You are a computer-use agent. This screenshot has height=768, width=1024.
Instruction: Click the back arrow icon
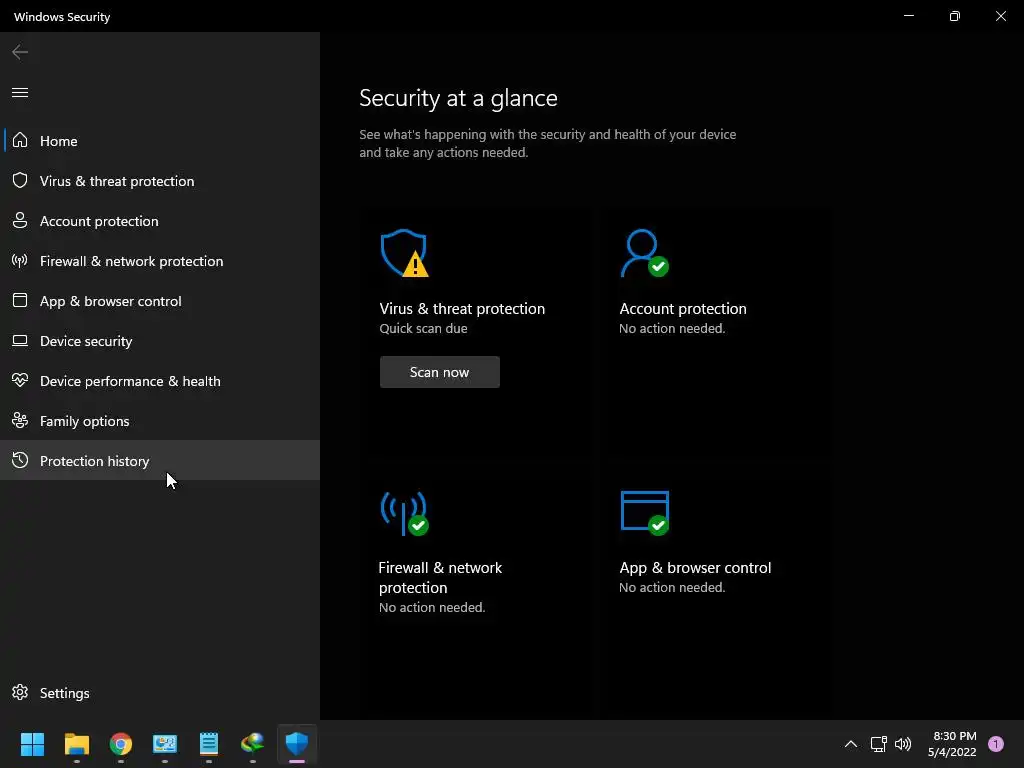pos(20,52)
